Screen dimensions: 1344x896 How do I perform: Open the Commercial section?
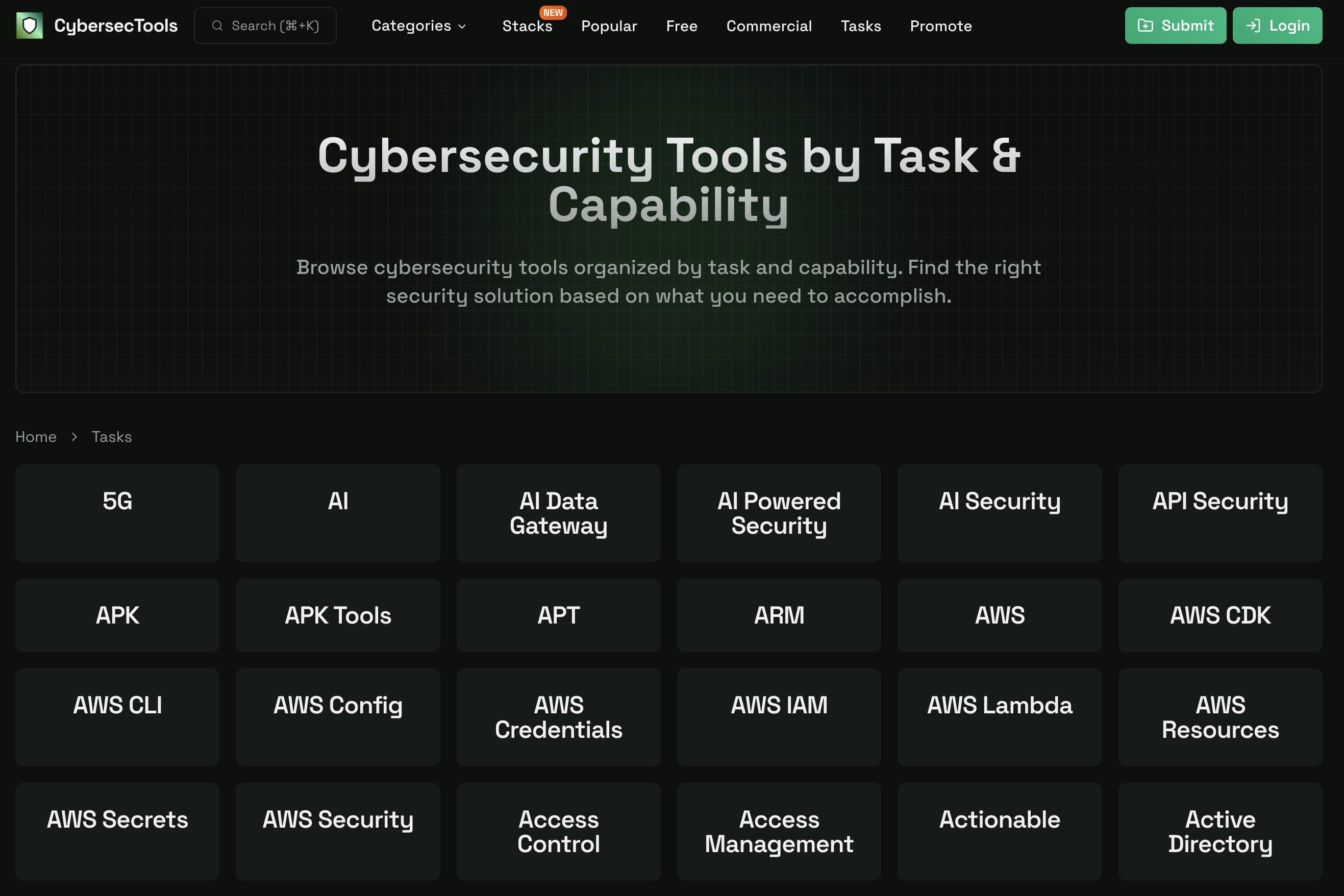[x=769, y=26]
